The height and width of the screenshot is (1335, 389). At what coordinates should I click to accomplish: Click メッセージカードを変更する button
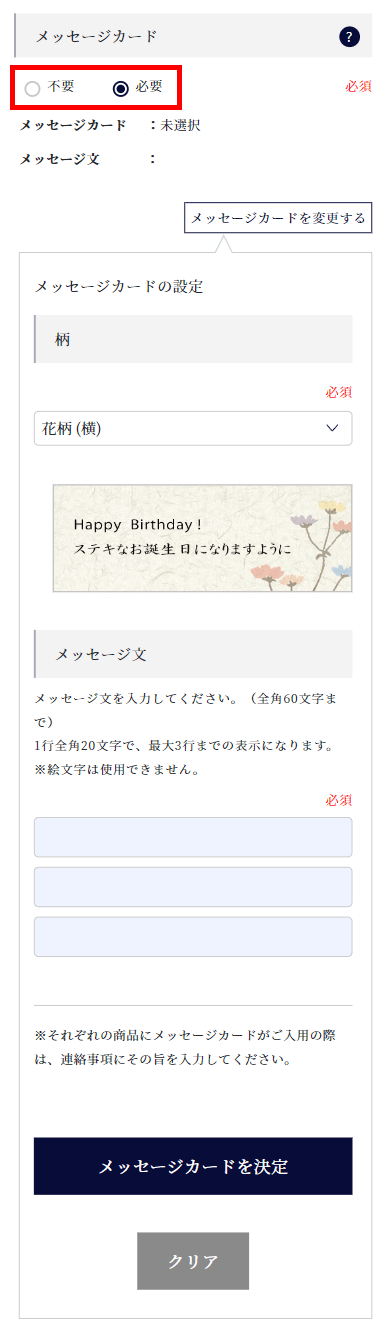[278, 217]
